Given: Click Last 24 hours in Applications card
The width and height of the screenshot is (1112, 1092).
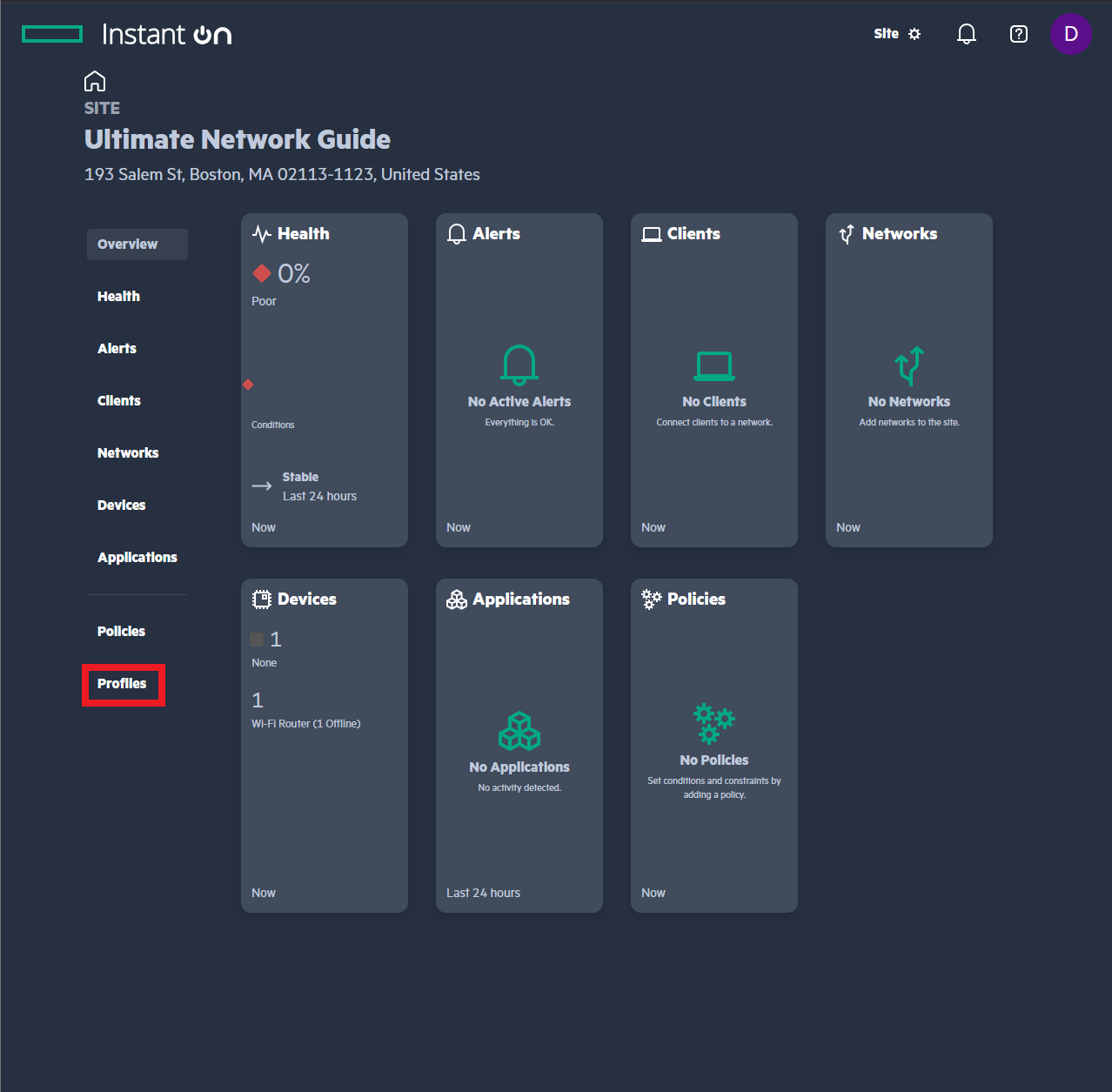Looking at the screenshot, I should 484,894.
